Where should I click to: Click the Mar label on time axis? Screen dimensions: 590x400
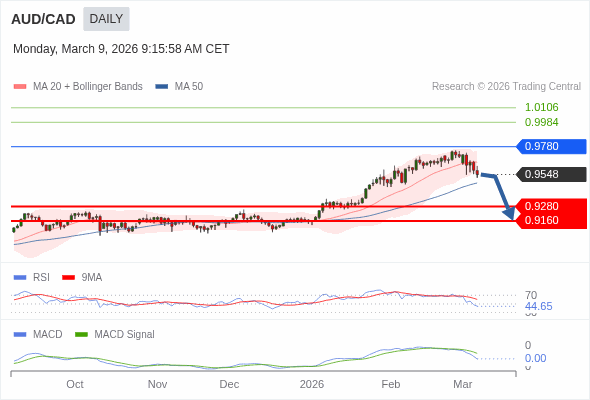click(x=462, y=384)
